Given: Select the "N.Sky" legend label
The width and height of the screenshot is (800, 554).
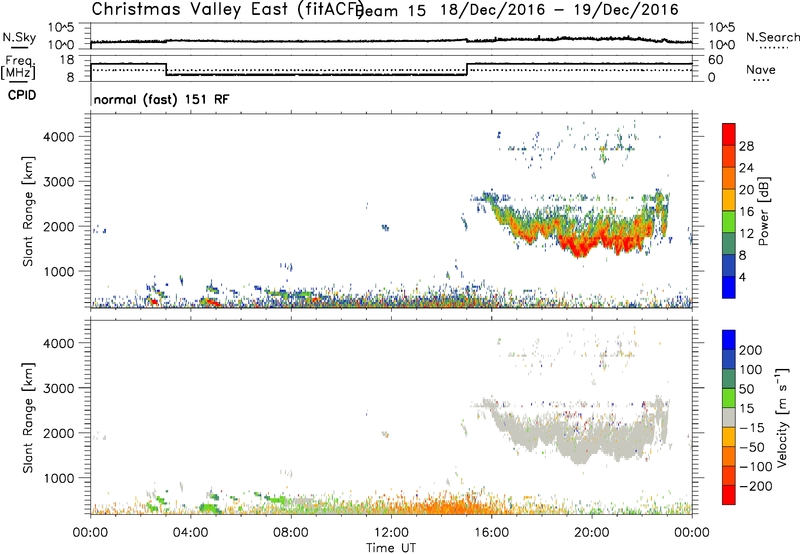Looking at the screenshot, I should 19,37.
